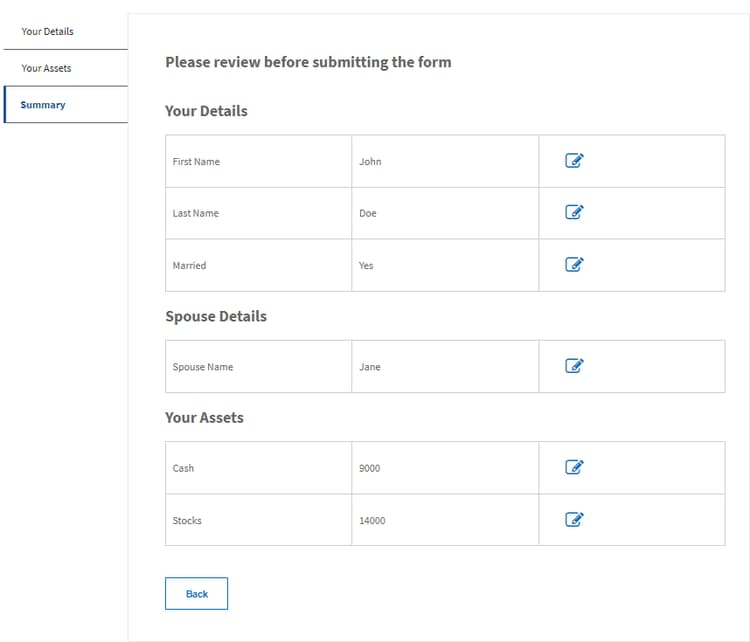750x642 pixels.
Task: Click the 14000 stocks value
Action: coord(372,520)
